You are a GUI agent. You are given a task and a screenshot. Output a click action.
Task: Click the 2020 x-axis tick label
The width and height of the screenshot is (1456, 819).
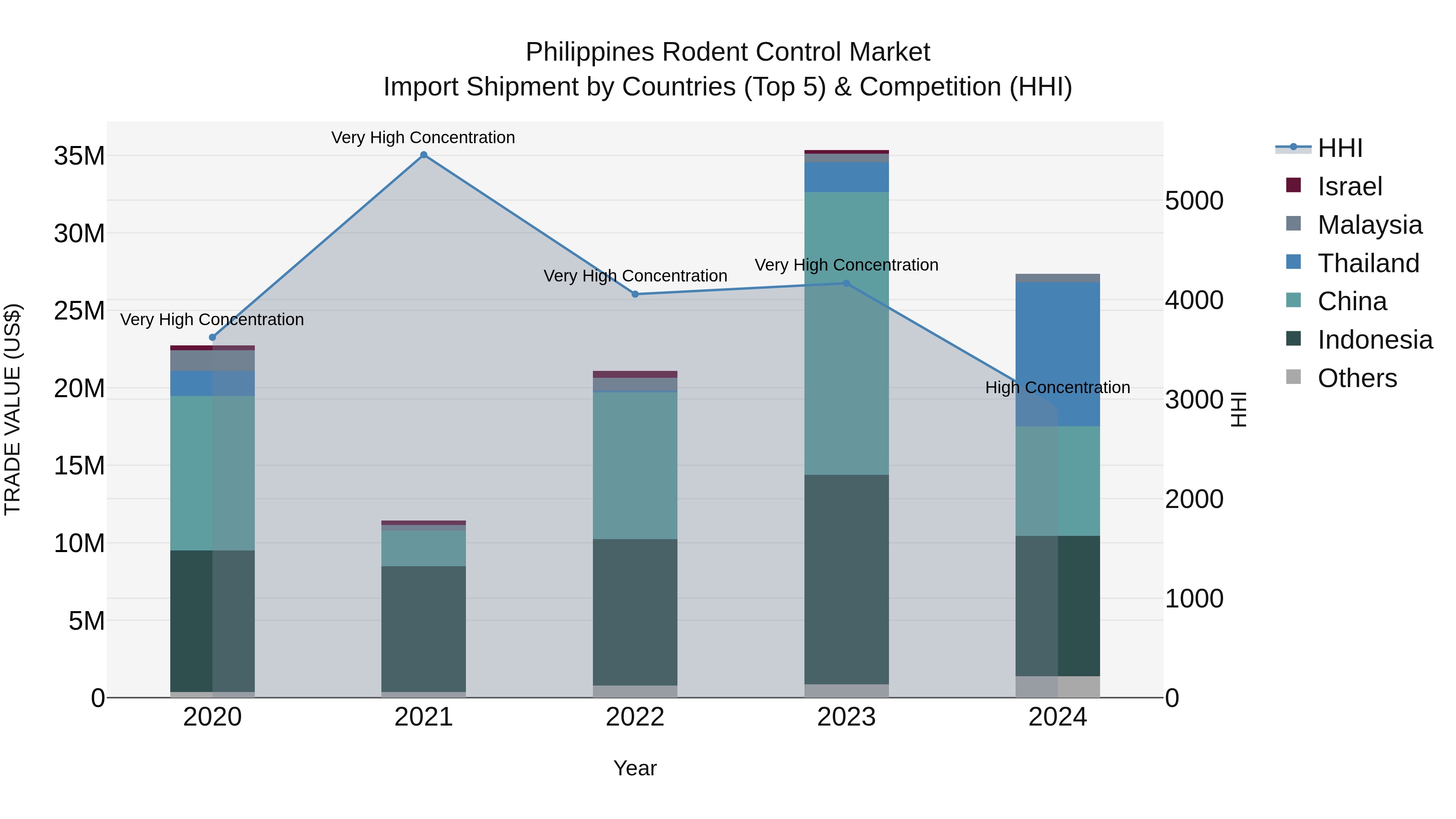212,717
